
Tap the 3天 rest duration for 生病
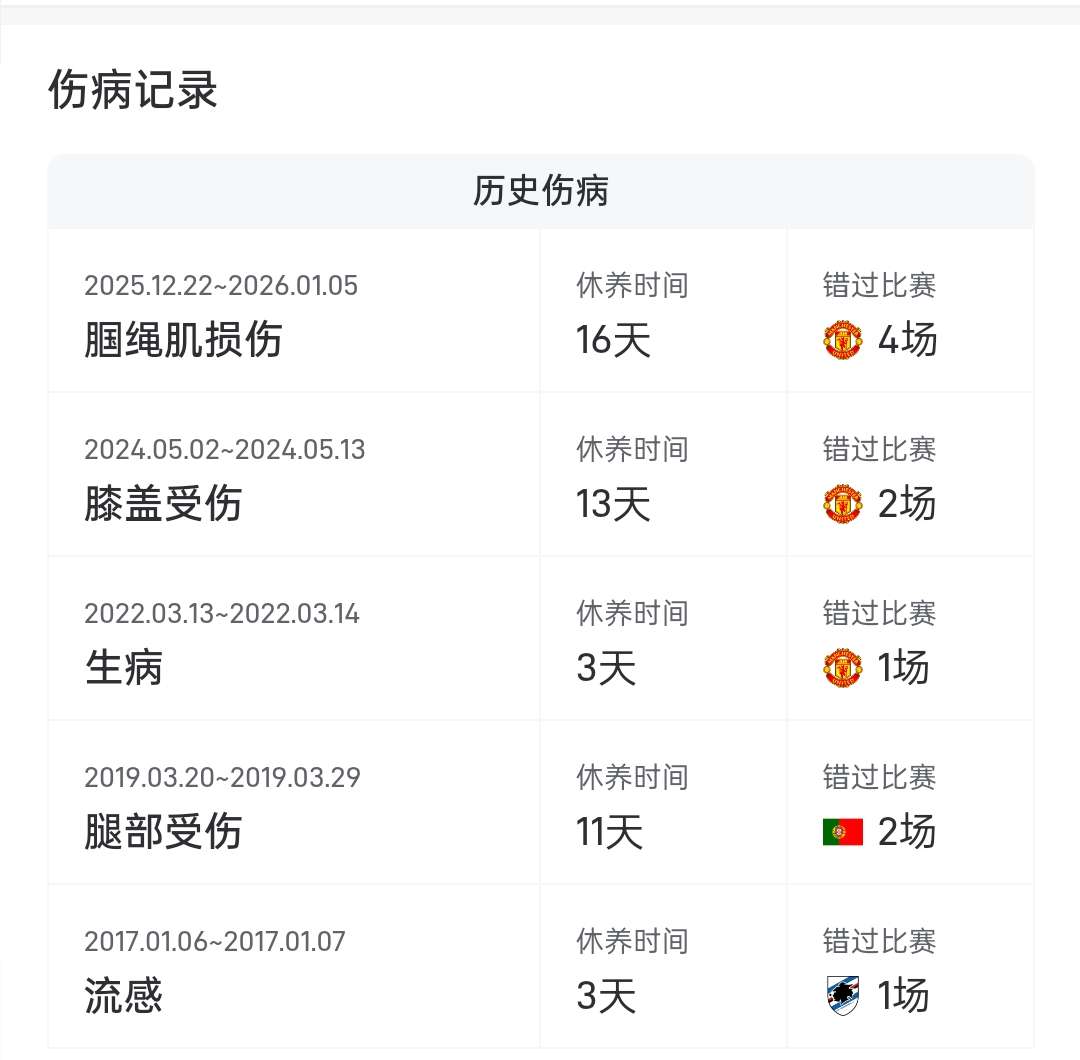[606, 668]
